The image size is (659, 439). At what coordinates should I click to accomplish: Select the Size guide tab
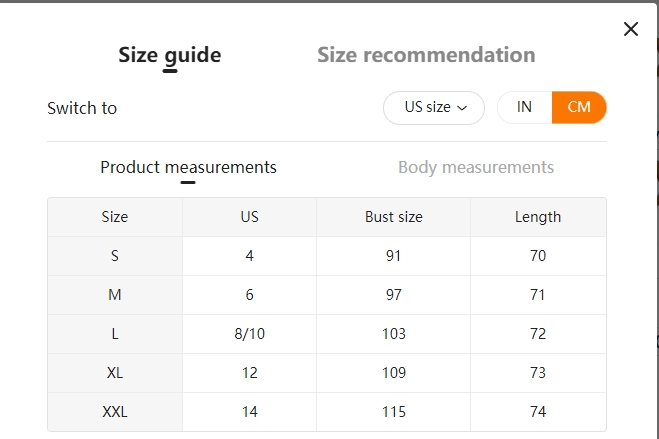point(170,55)
